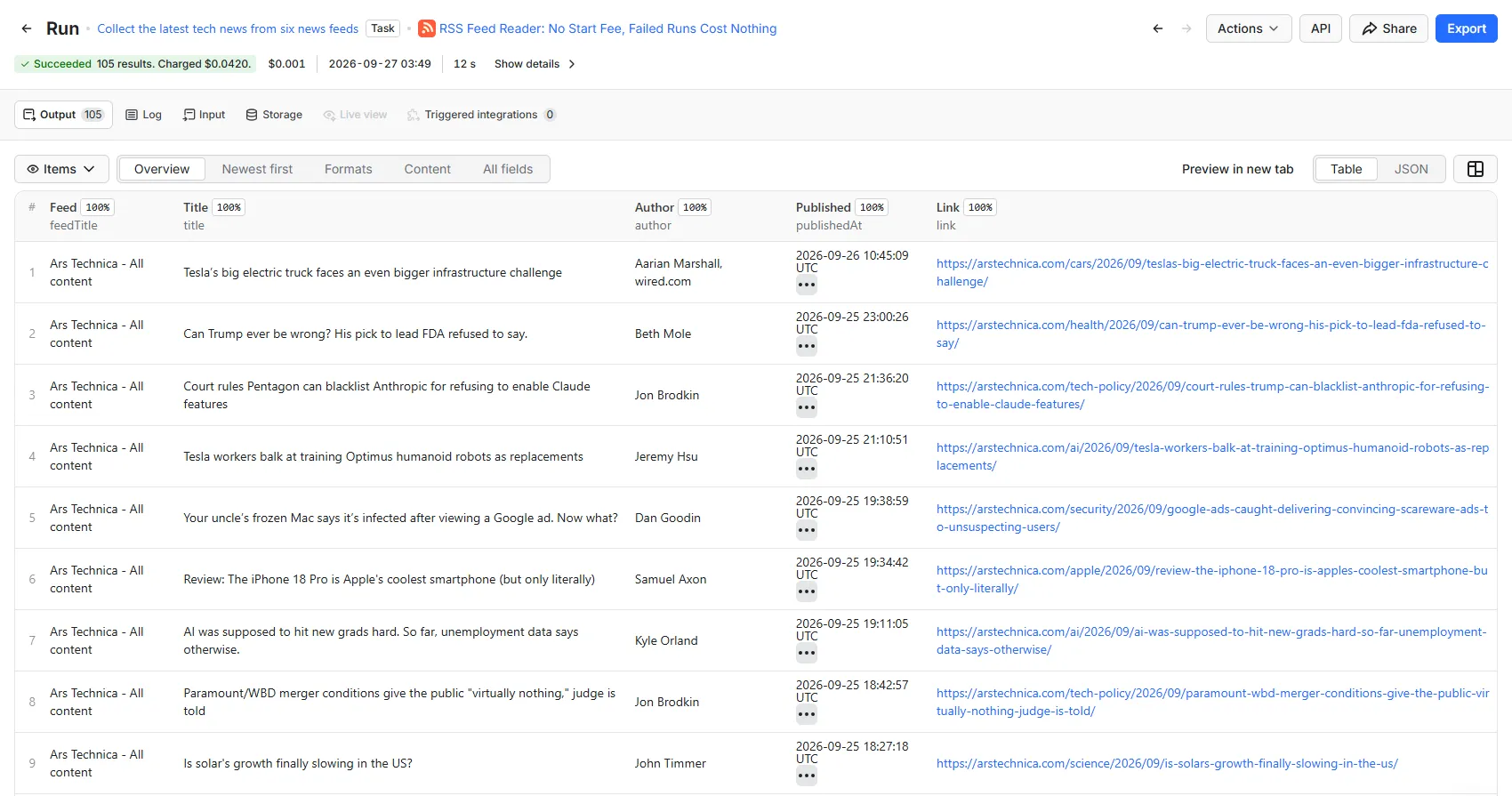This screenshot has width=1512, height=796.
Task: Click the Link column header
Action: [948, 207]
